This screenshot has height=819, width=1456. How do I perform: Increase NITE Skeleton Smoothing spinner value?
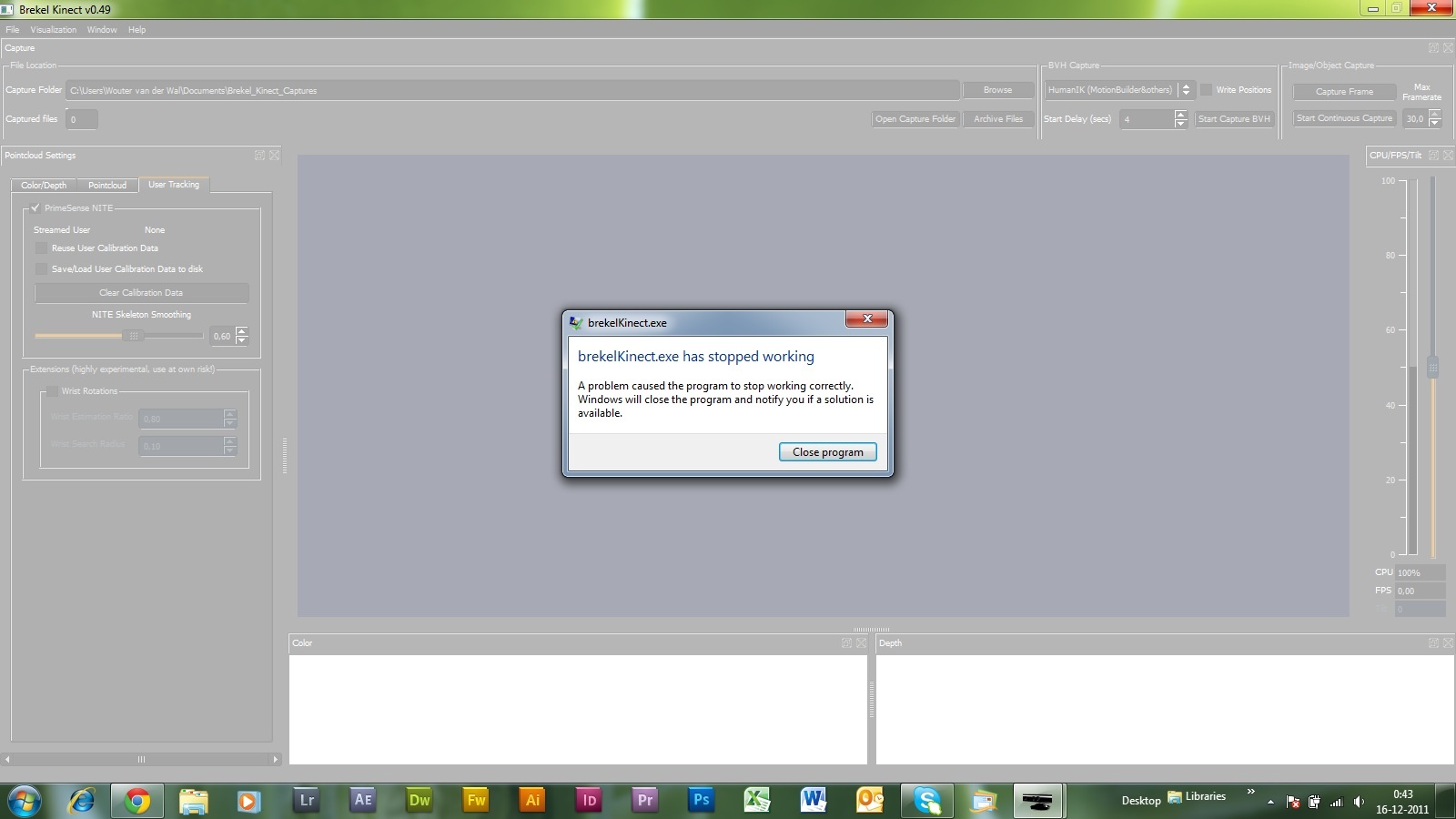tap(241, 331)
